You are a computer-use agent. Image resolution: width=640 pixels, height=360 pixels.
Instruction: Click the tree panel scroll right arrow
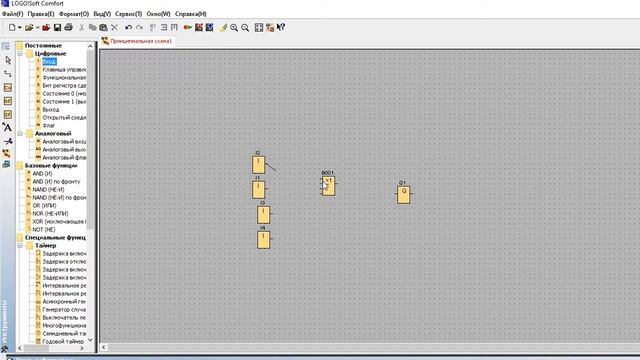click(82, 348)
